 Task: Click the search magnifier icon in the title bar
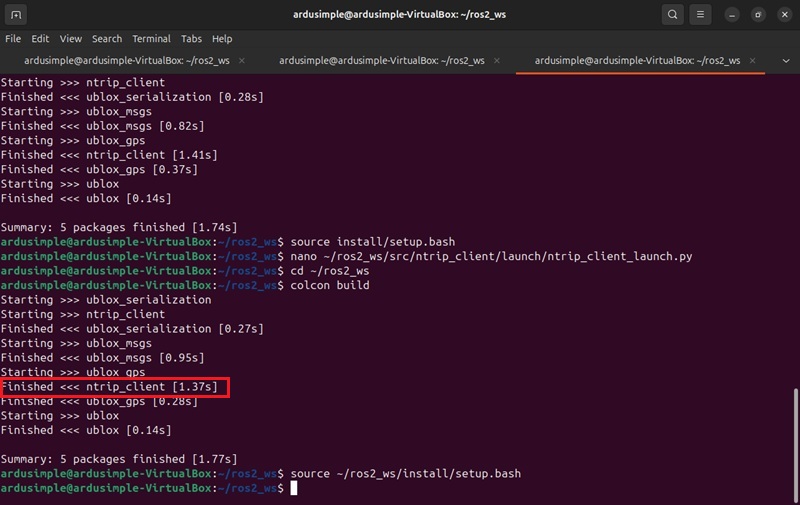click(x=673, y=15)
